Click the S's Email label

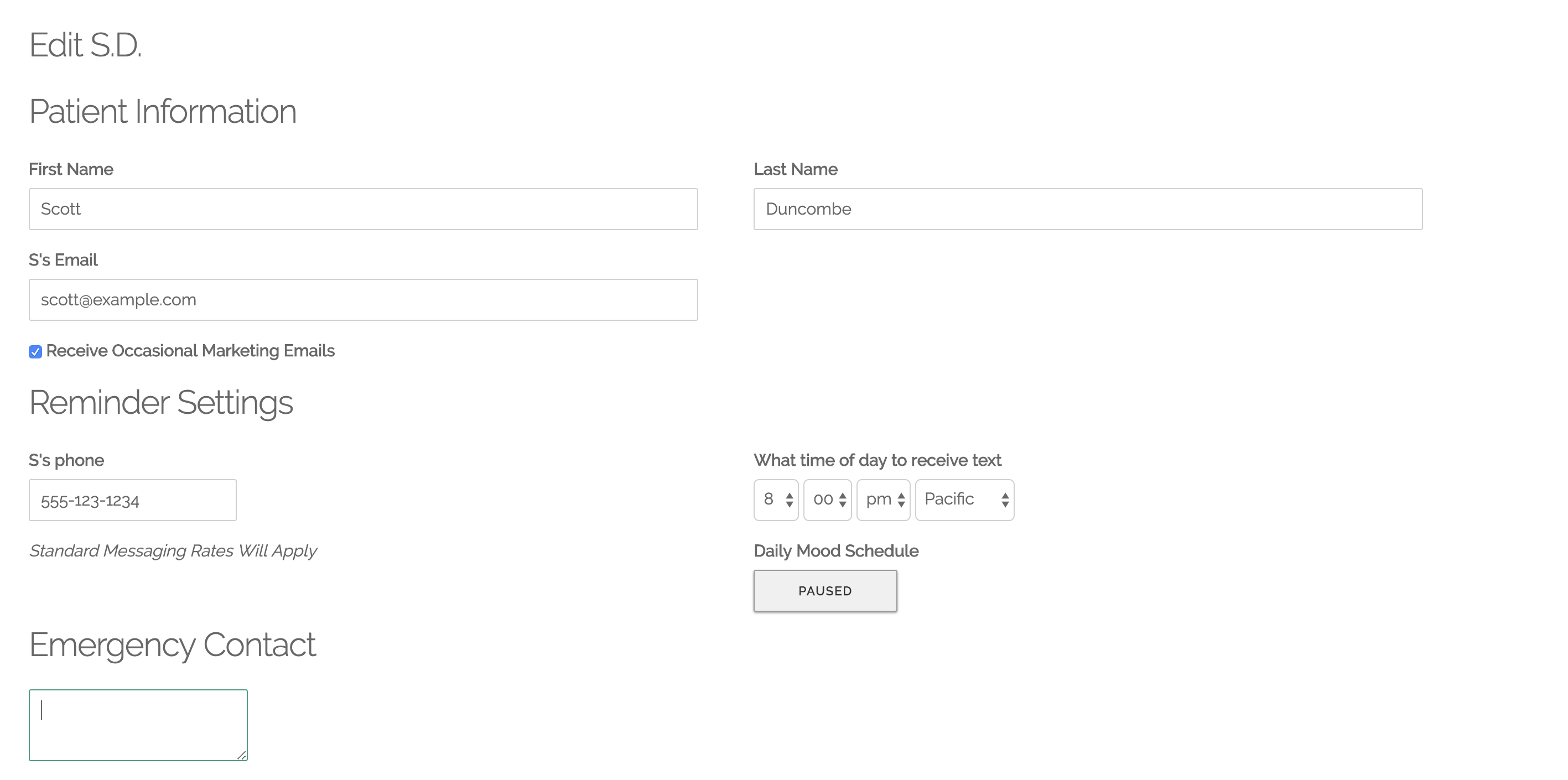(x=63, y=260)
